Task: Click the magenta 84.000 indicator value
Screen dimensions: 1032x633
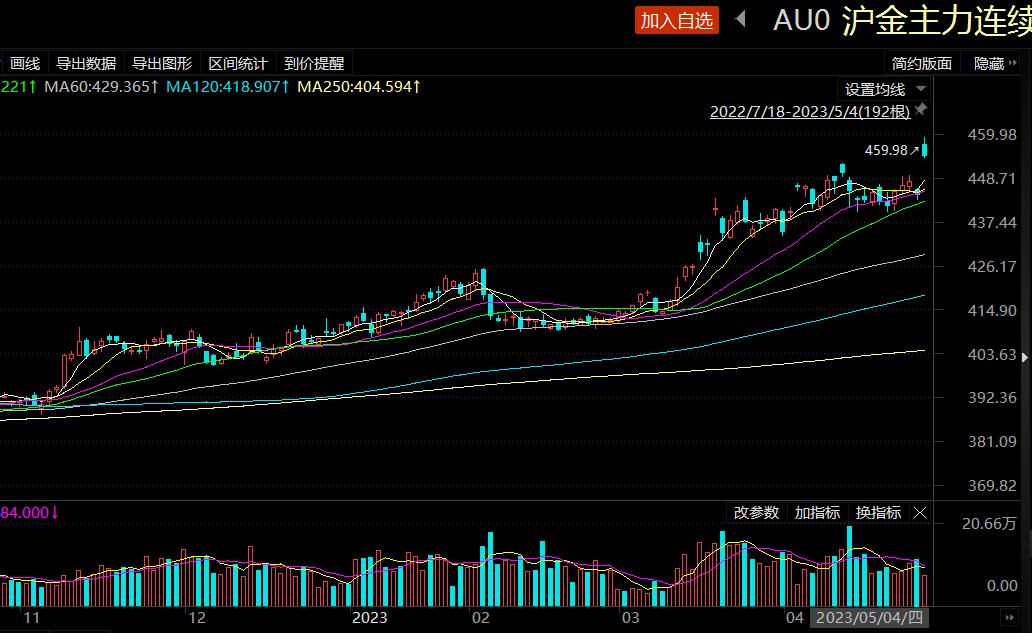Action: coord(29,513)
